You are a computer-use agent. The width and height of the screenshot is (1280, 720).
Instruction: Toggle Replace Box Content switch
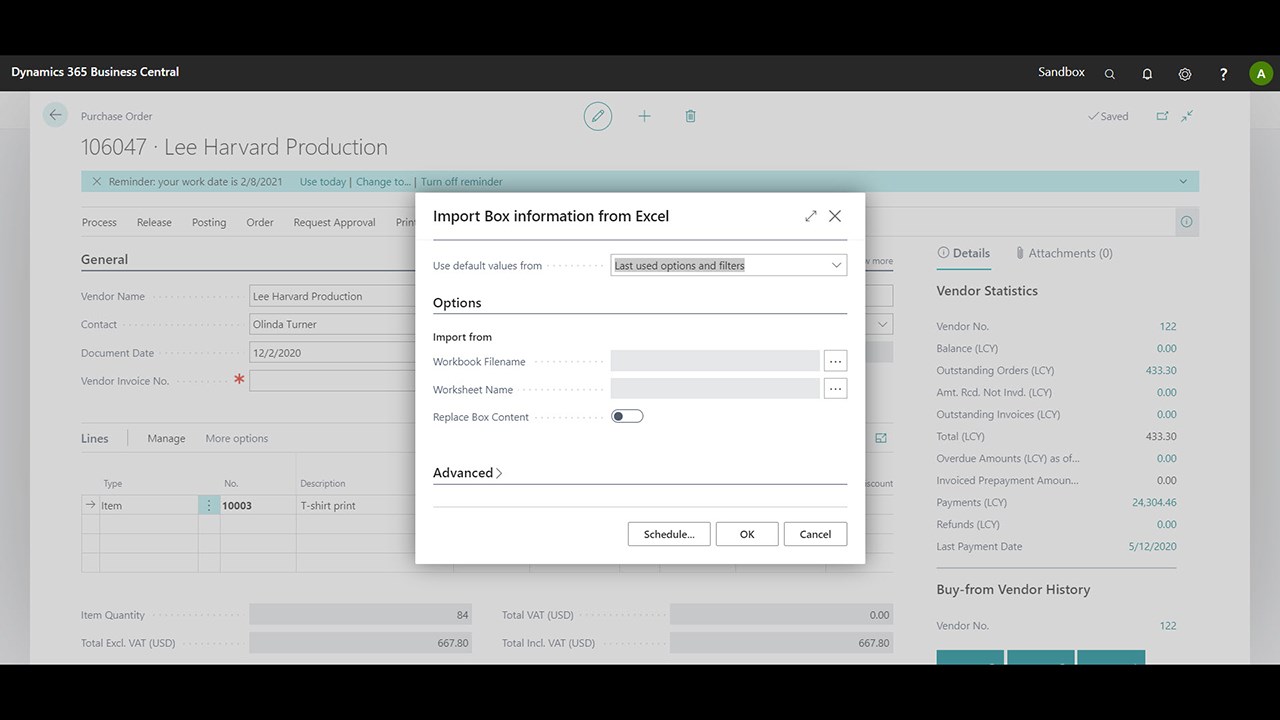[x=627, y=416]
